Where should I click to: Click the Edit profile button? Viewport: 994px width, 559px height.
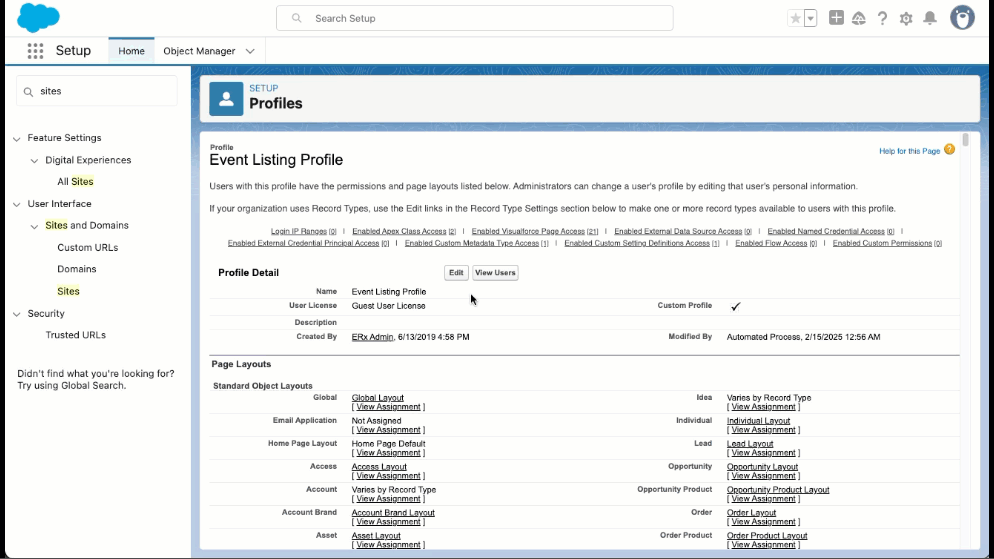tap(456, 273)
